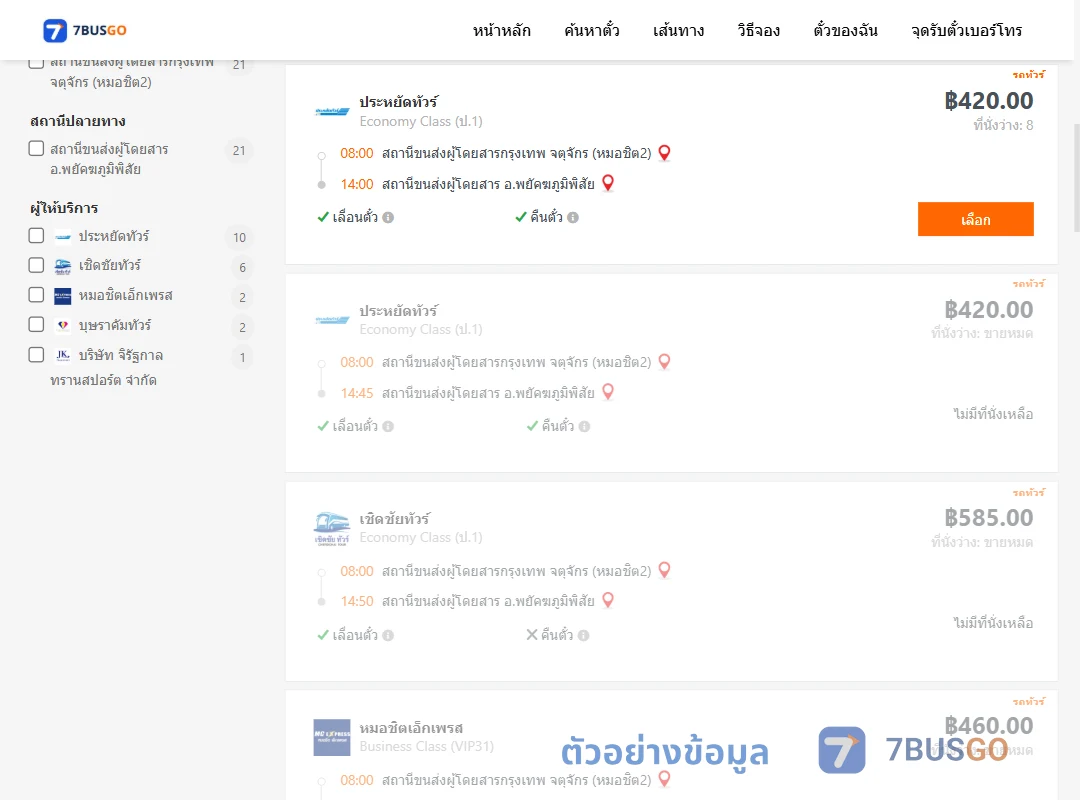
Task: Click the หมอชิตเอ็กเพรส logo in operator filter
Action: 63,296
